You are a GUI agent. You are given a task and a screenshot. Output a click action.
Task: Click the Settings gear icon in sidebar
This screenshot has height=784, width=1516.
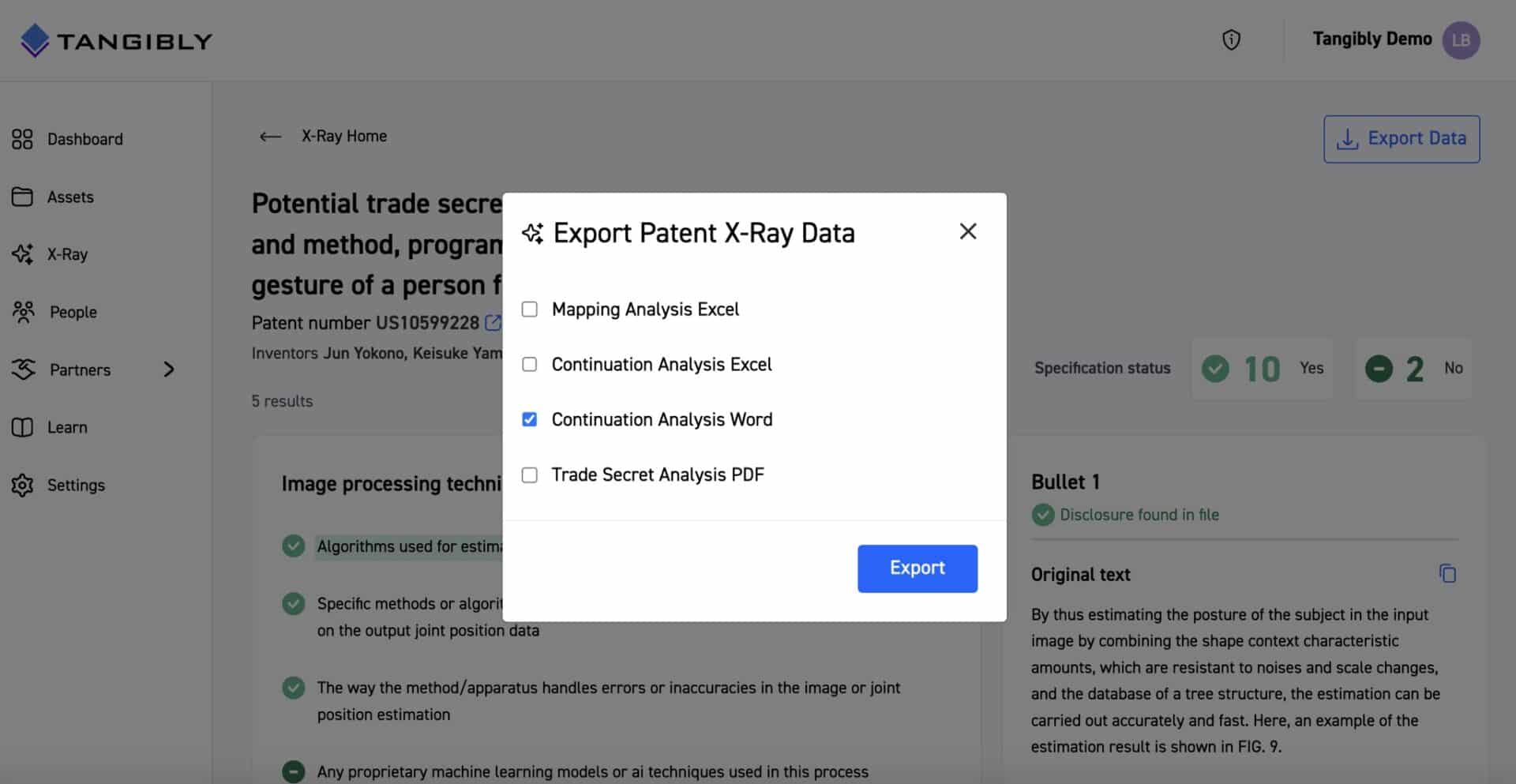[22, 485]
